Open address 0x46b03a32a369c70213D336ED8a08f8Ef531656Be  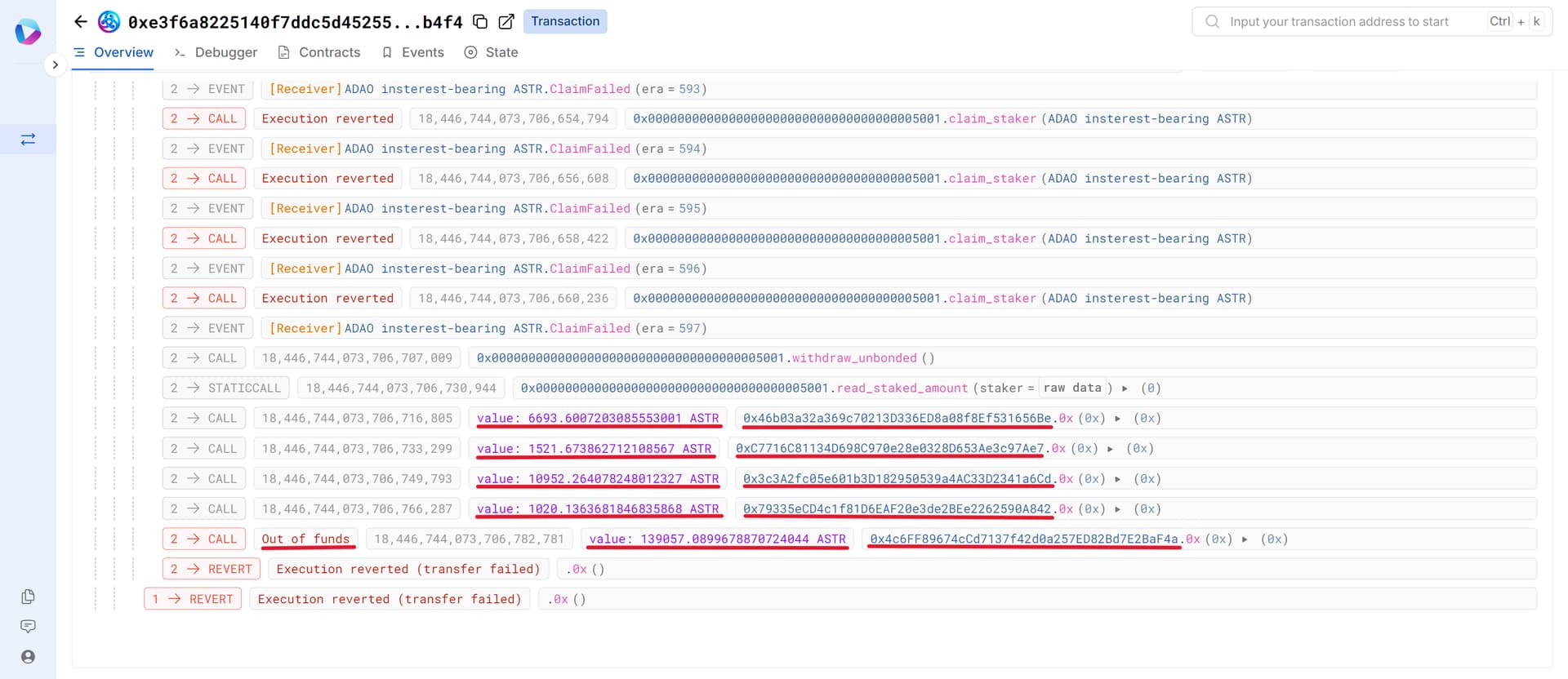click(897, 419)
